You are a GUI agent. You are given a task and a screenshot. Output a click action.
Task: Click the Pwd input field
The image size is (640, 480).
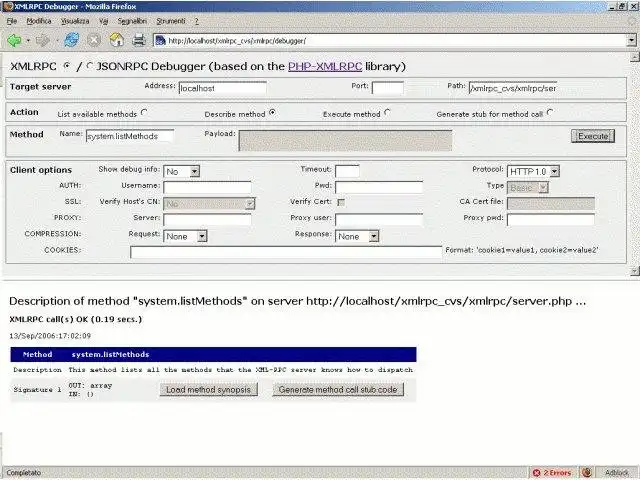click(379, 187)
